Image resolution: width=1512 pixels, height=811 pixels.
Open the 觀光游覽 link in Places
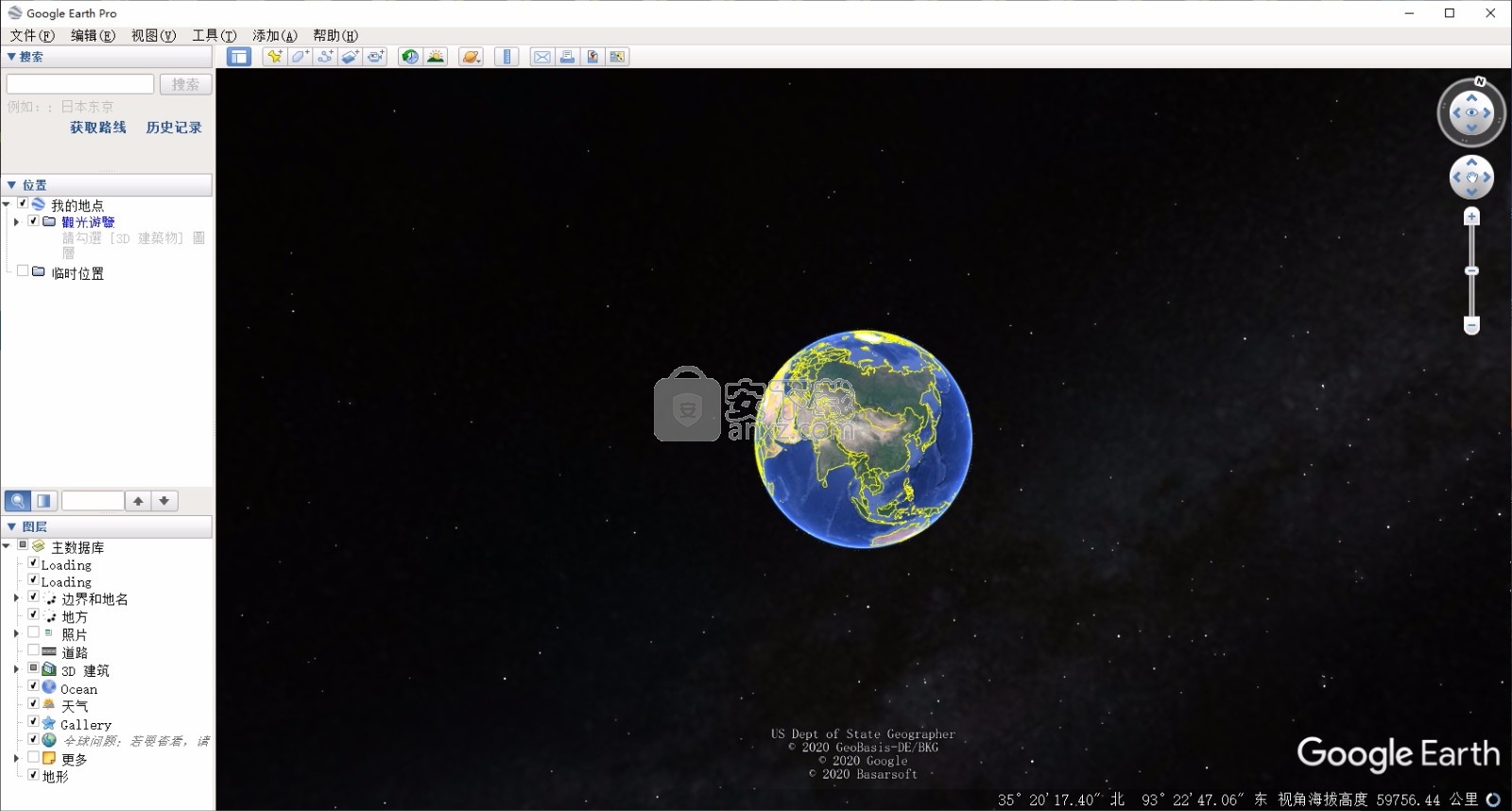[88, 222]
